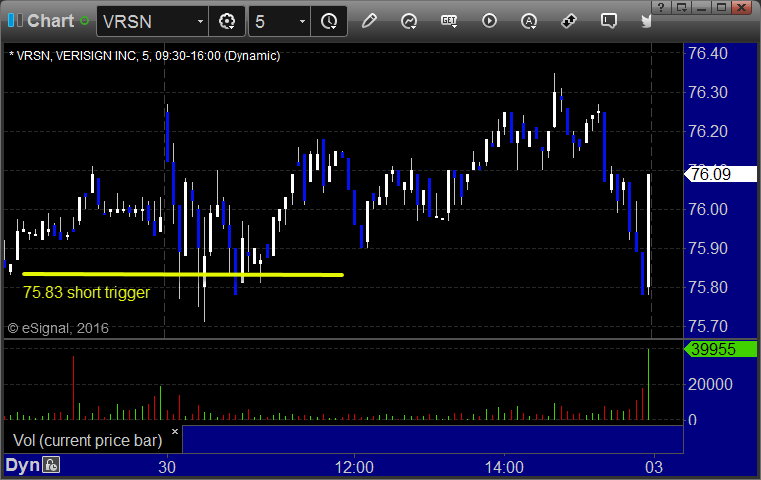Click the 76.09 current price marker
Image resolution: width=761 pixels, height=480 pixels.
click(720, 174)
